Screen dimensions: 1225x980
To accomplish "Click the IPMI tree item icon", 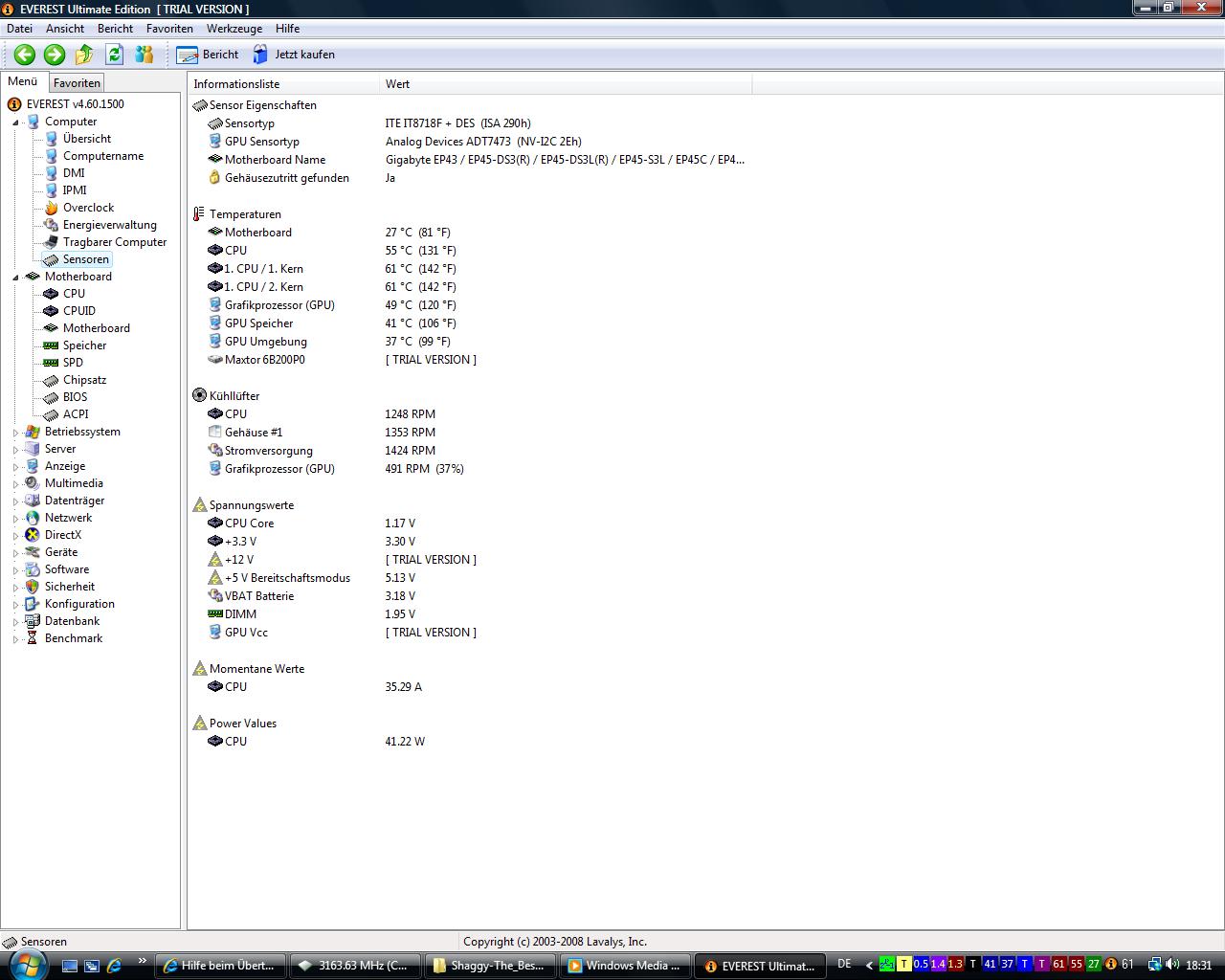I will 51,190.
